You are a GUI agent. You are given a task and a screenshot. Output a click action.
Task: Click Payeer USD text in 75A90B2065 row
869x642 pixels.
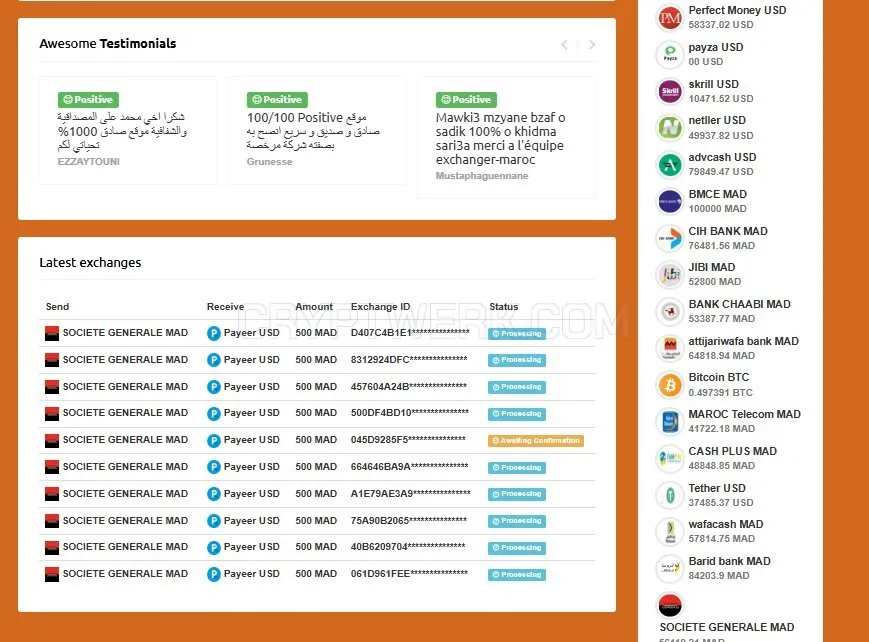click(252, 521)
